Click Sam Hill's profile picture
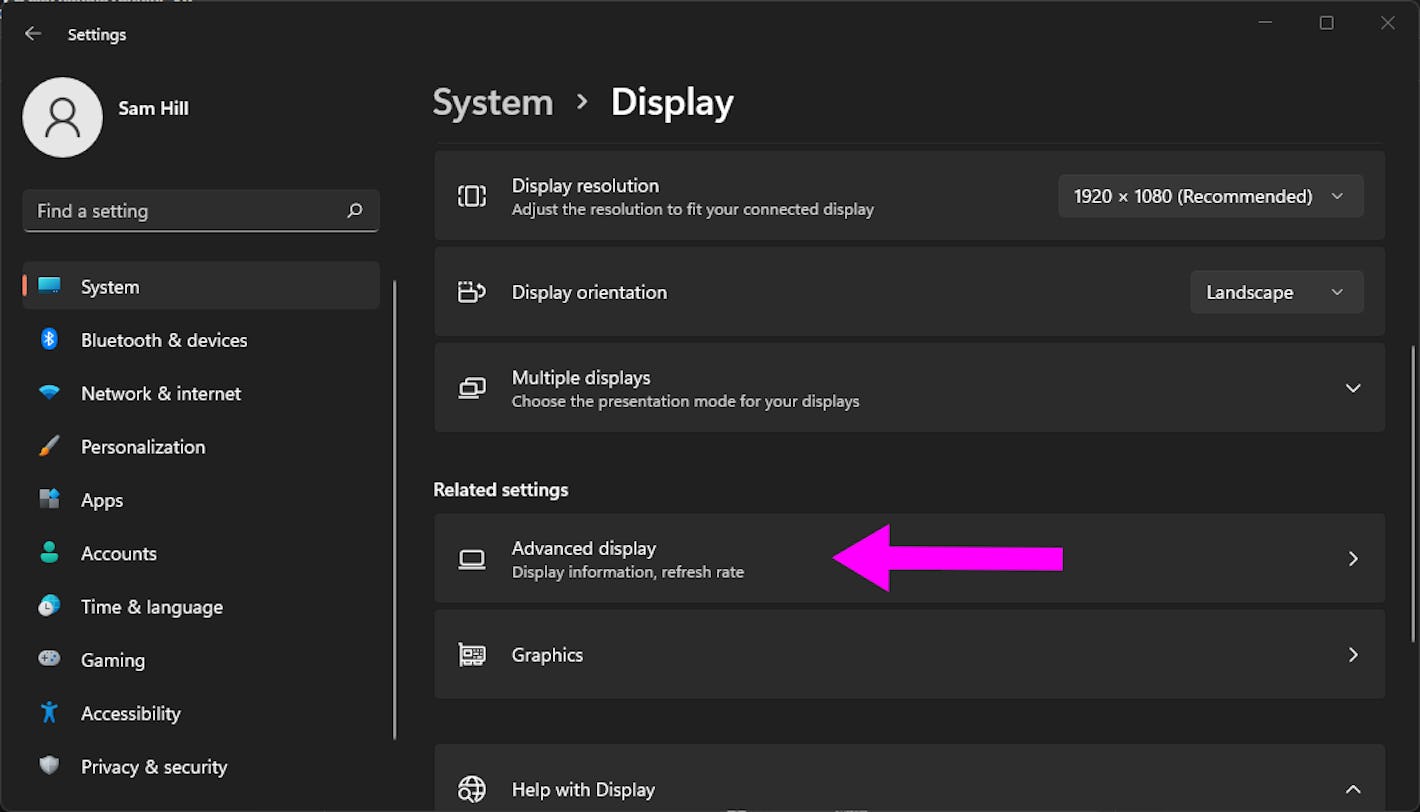The image size is (1420, 812). [62, 117]
